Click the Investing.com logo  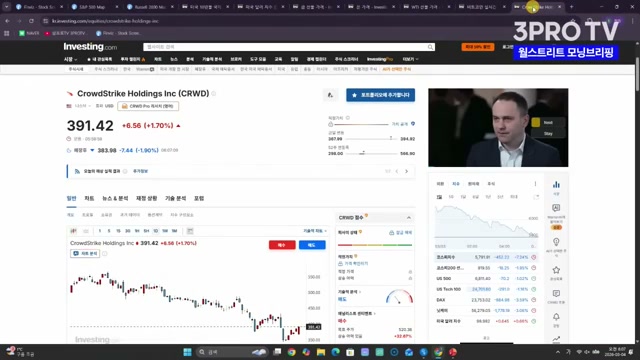[90, 47]
